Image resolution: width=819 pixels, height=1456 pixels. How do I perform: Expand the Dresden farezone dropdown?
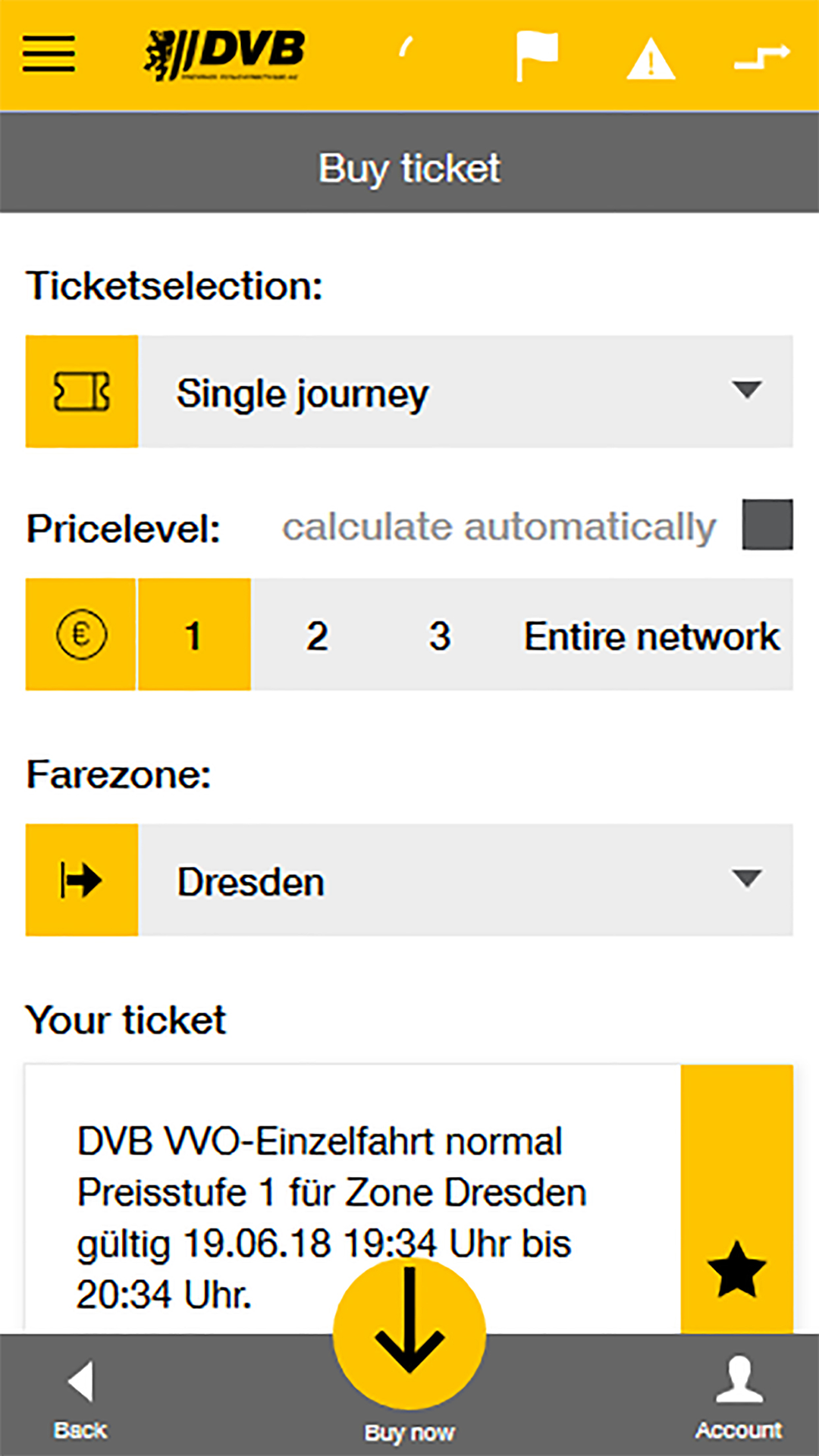pos(466,880)
